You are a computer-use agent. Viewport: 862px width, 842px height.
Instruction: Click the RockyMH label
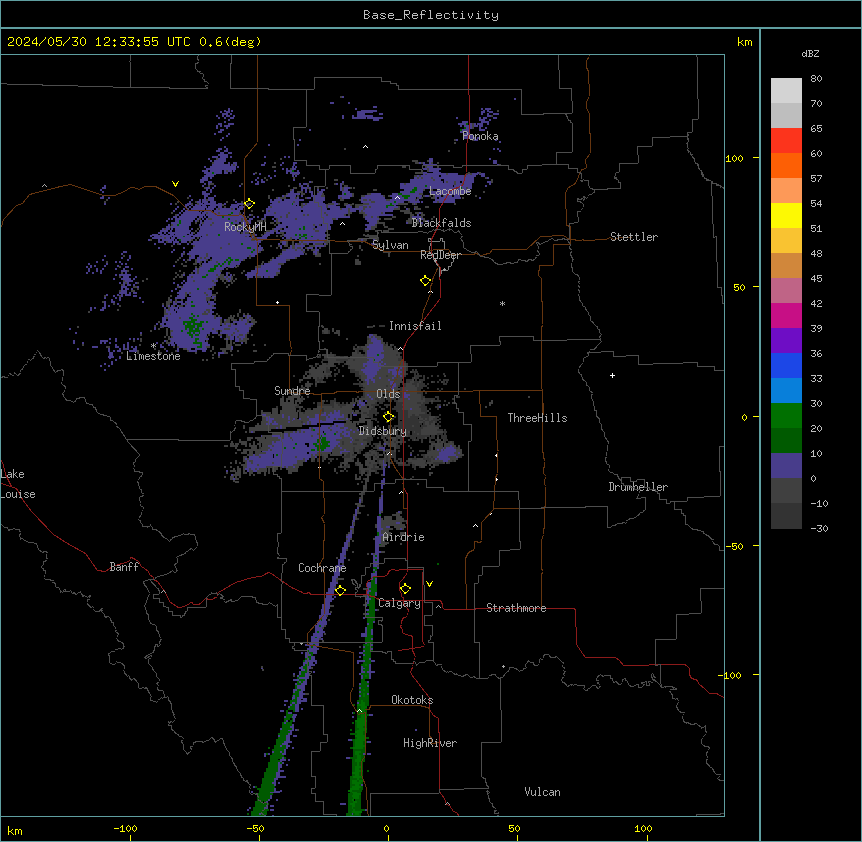click(245, 226)
